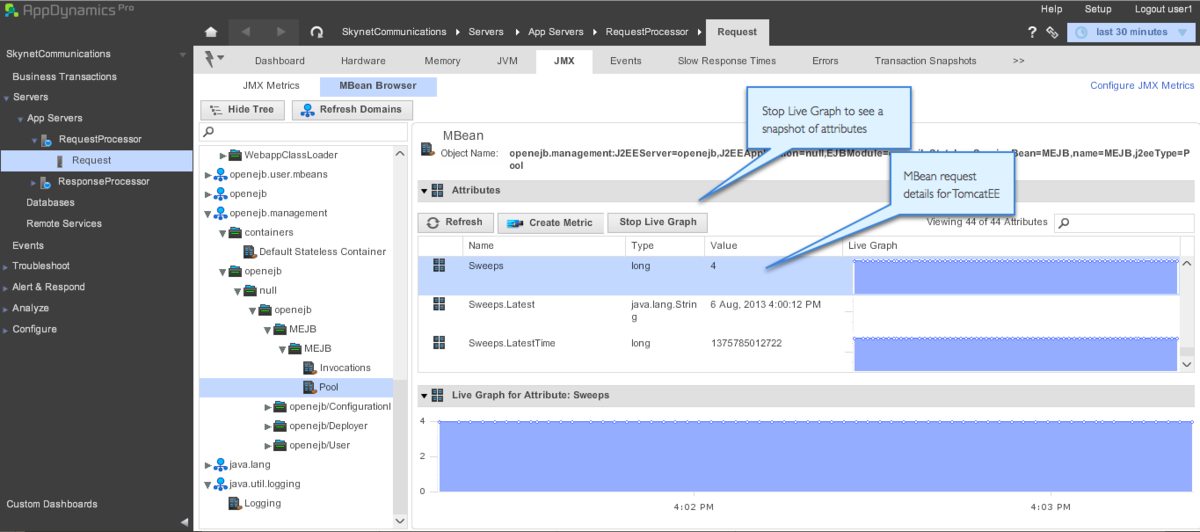Click the Sweeps.Latest attribute grid icon
Screen dimensions: 1200x532
click(439, 303)
